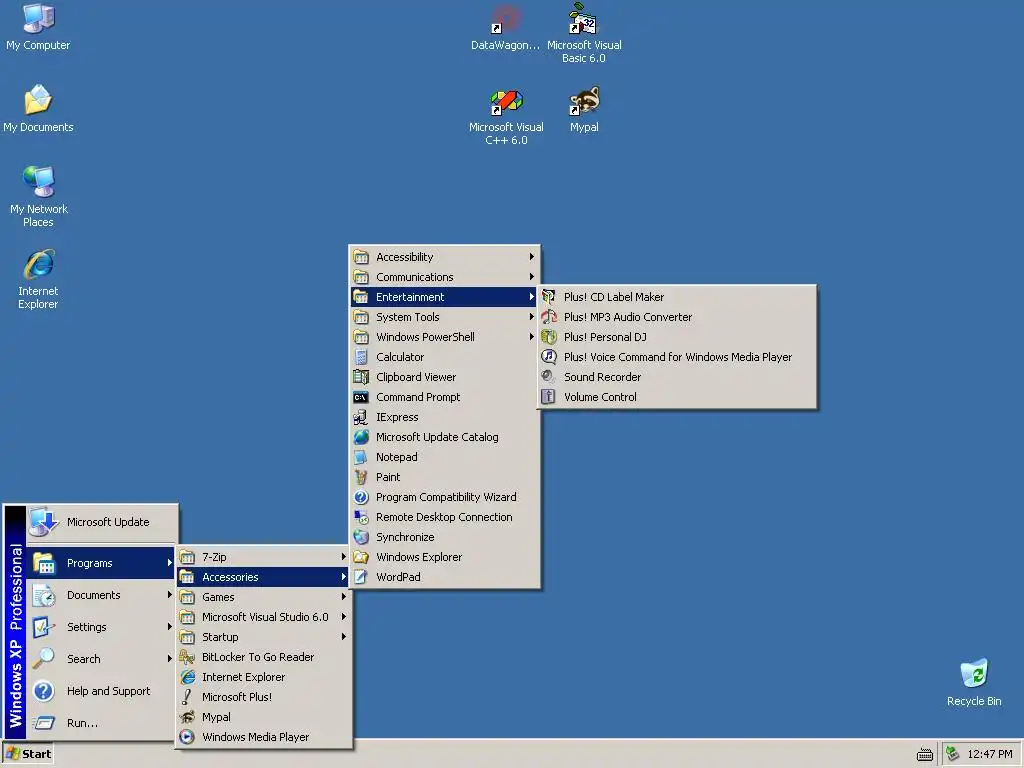Launch Internet Explorer desktop shortcut
1024x768 pixels.
pos(38,279)
